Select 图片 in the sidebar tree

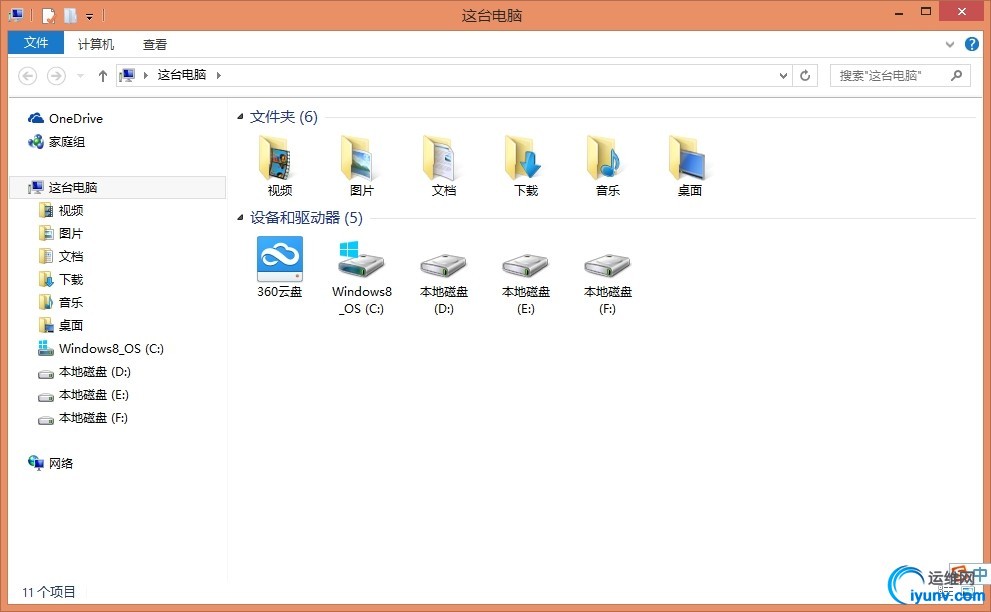click(x=61, y=233)
